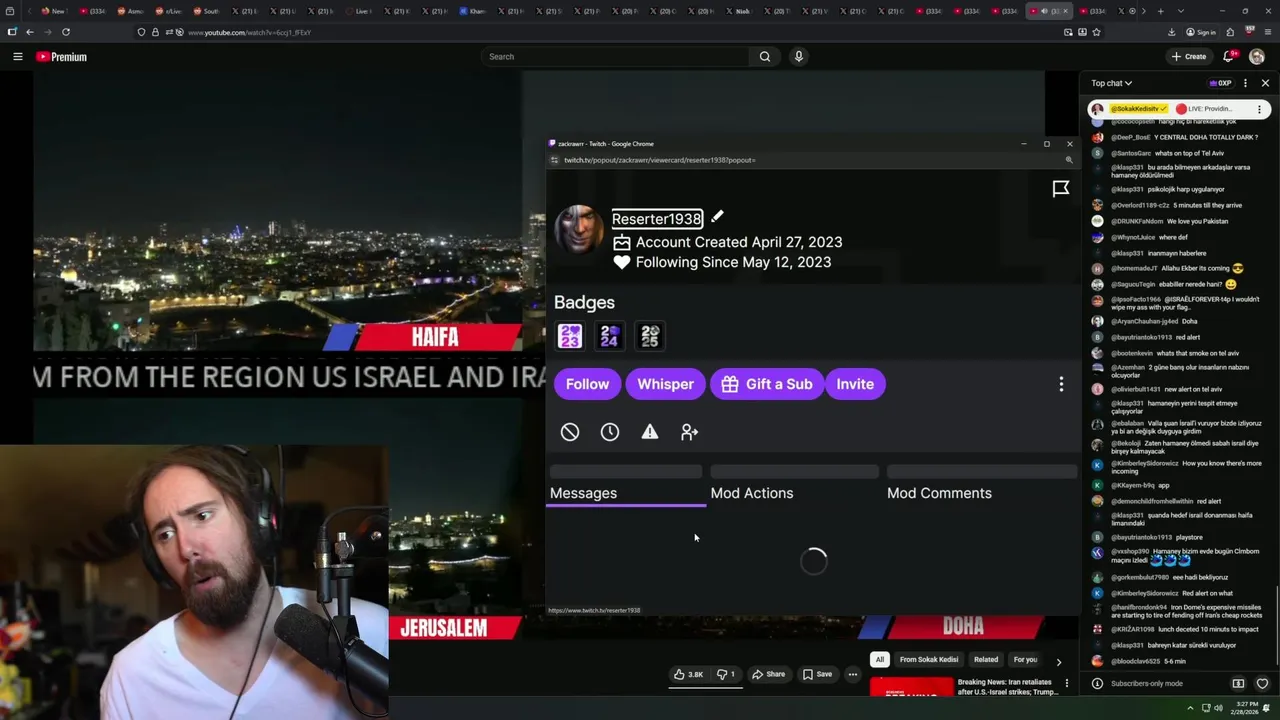Screen dimensions: 1280x720
Task: Click the Reserter1938 profile avatar
Action: (579, 230)
